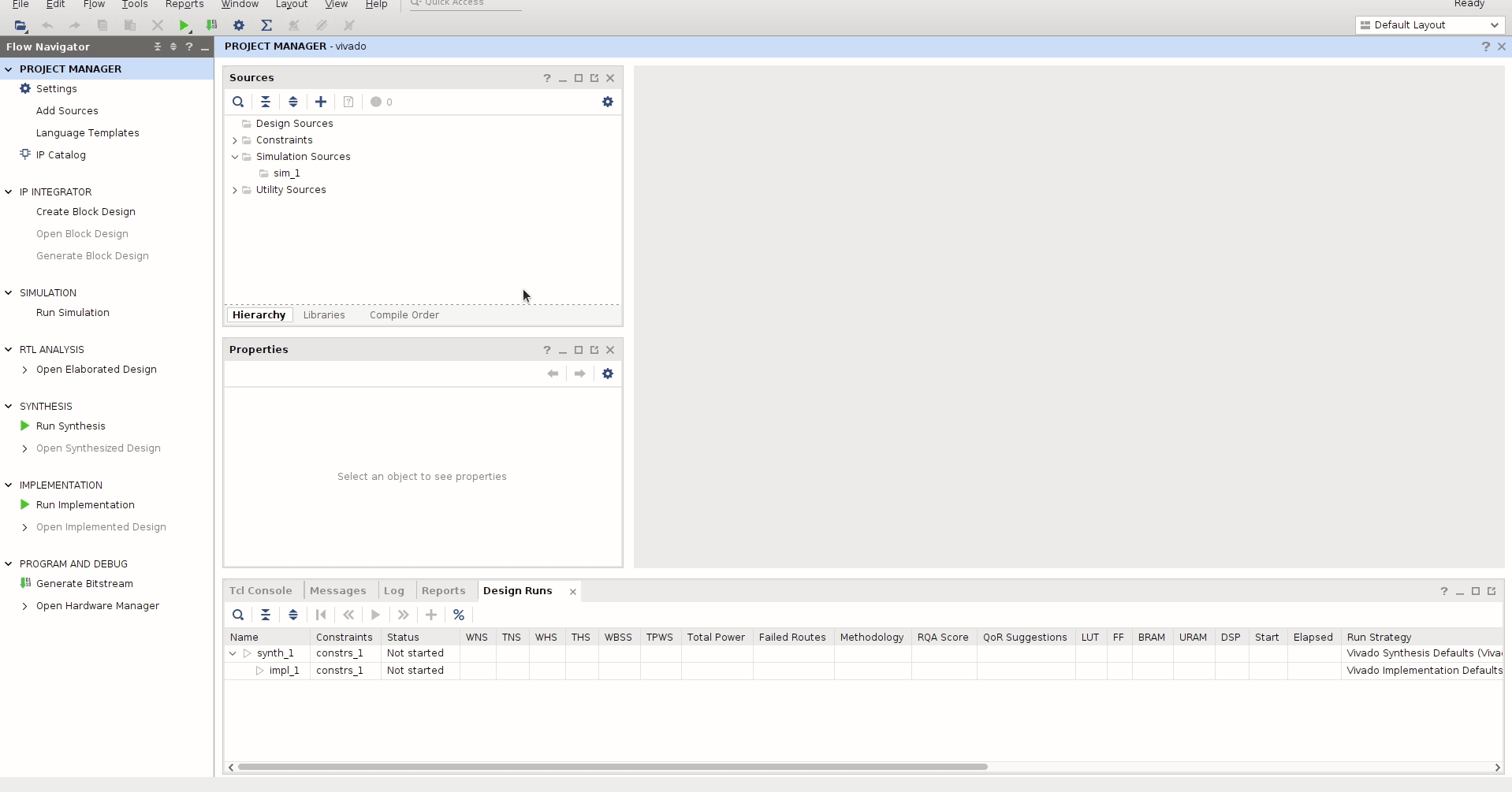Click Generate Bitstream in Flow Navigator
The image size is (1512, 792).
pos(84,583)
